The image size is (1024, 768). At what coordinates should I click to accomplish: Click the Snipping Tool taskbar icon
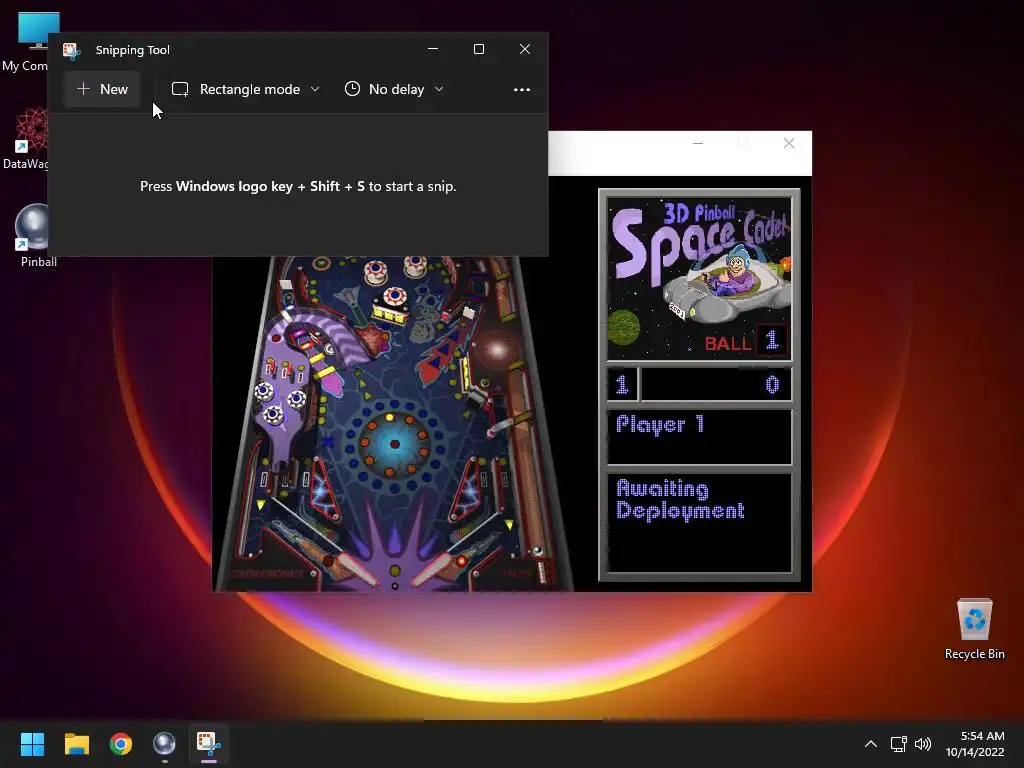pos(208,744)
